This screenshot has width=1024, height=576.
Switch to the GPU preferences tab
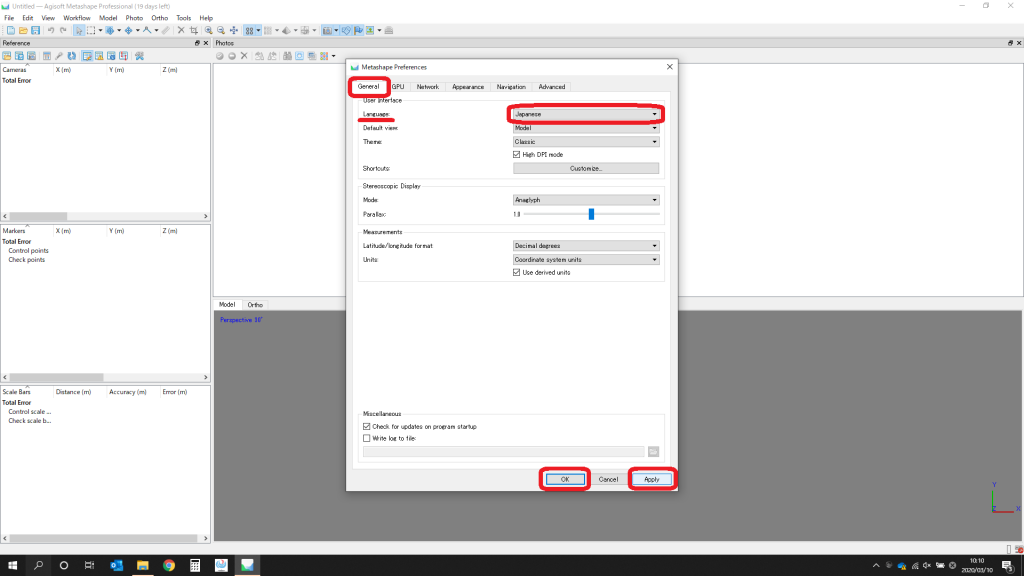(x=398, y=87)
